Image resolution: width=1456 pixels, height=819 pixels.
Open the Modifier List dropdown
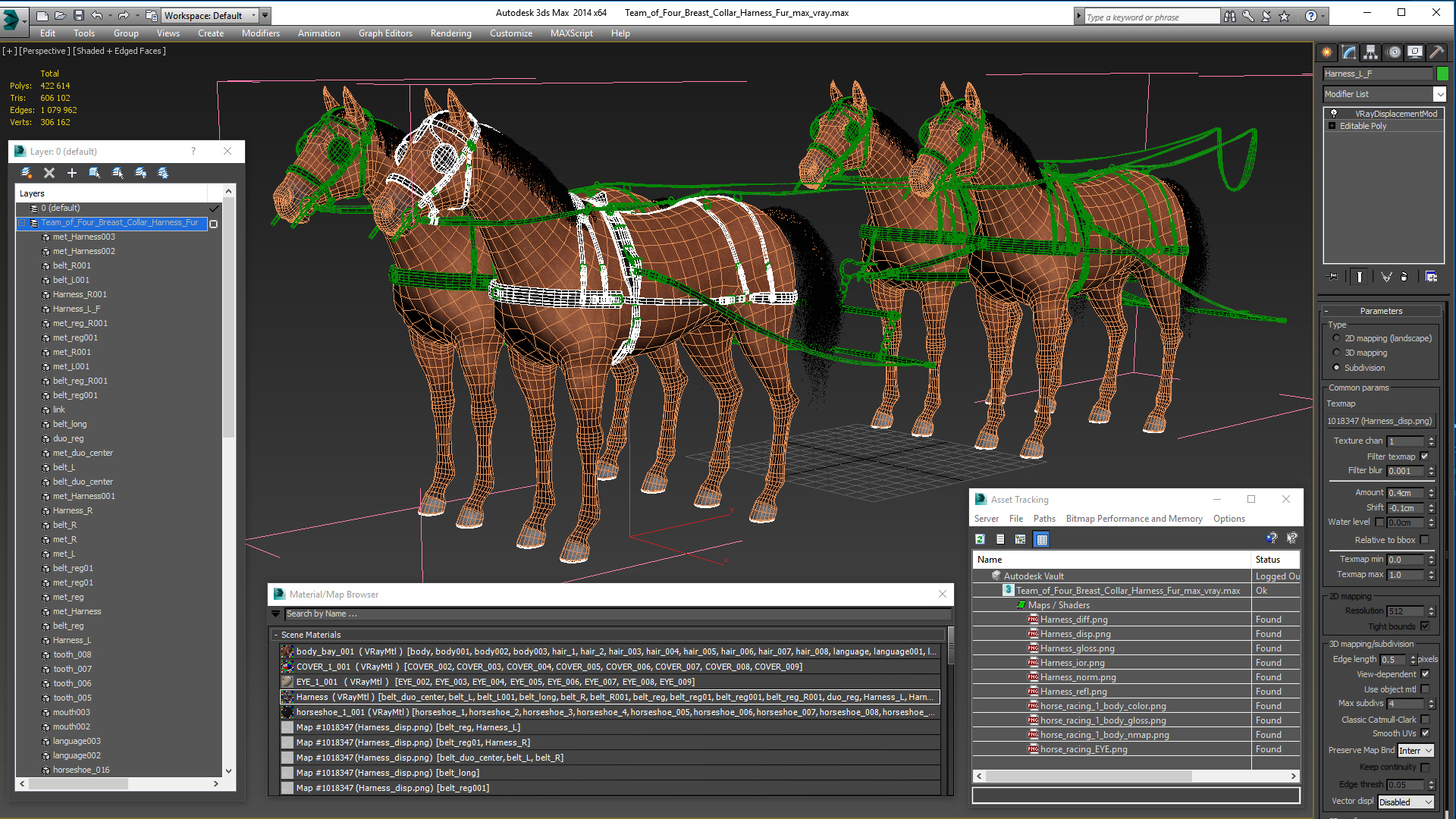(1439, 94)
